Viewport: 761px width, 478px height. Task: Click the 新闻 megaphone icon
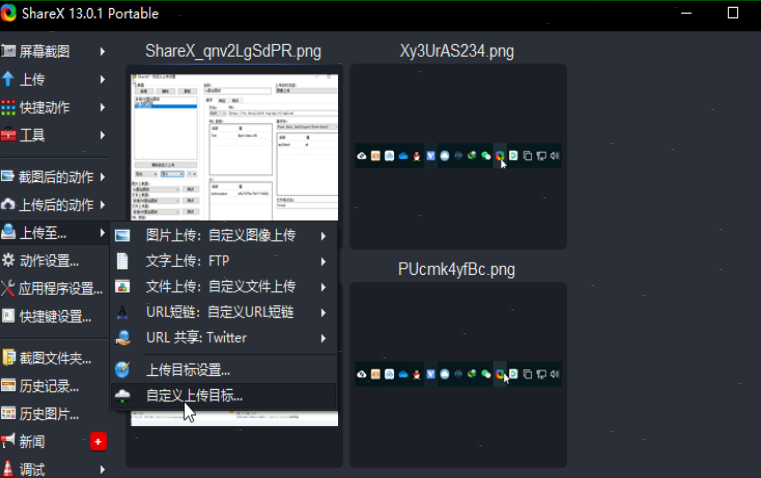click(8, 441)
